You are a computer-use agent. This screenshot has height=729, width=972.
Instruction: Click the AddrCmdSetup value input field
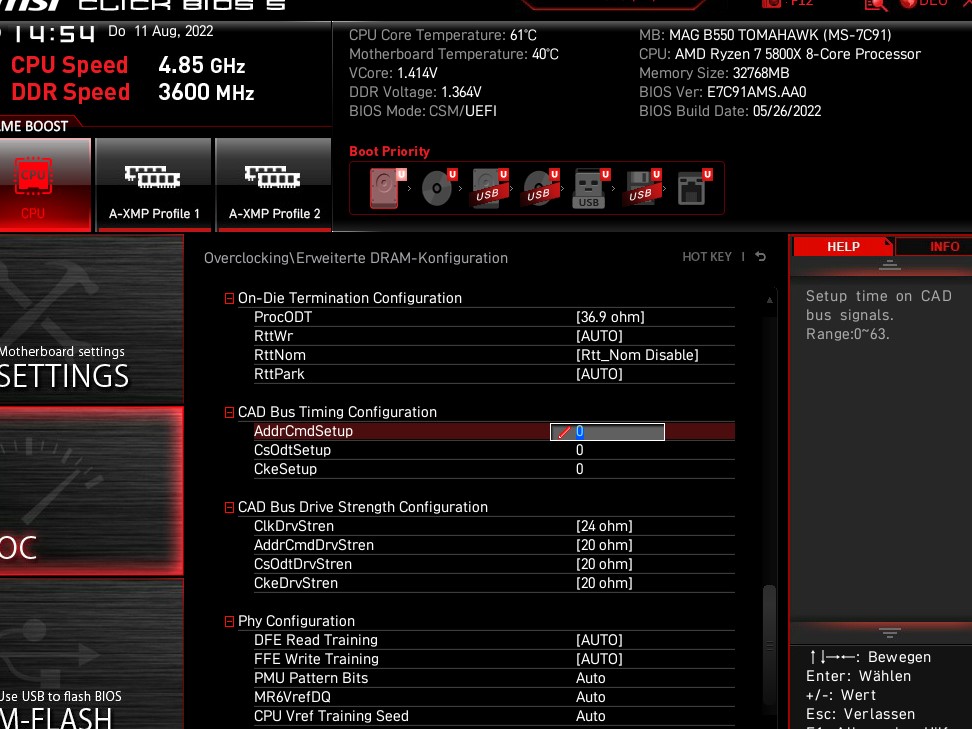(x=607, y=432)
